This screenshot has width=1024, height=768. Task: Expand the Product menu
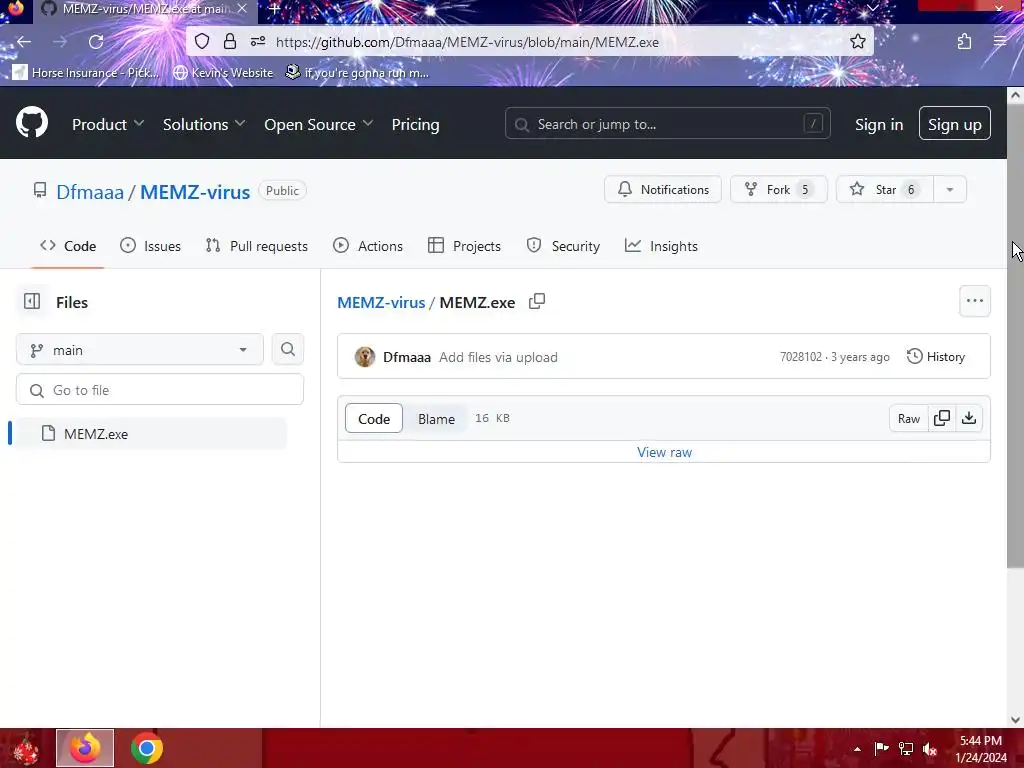click(x=108, y=124)
